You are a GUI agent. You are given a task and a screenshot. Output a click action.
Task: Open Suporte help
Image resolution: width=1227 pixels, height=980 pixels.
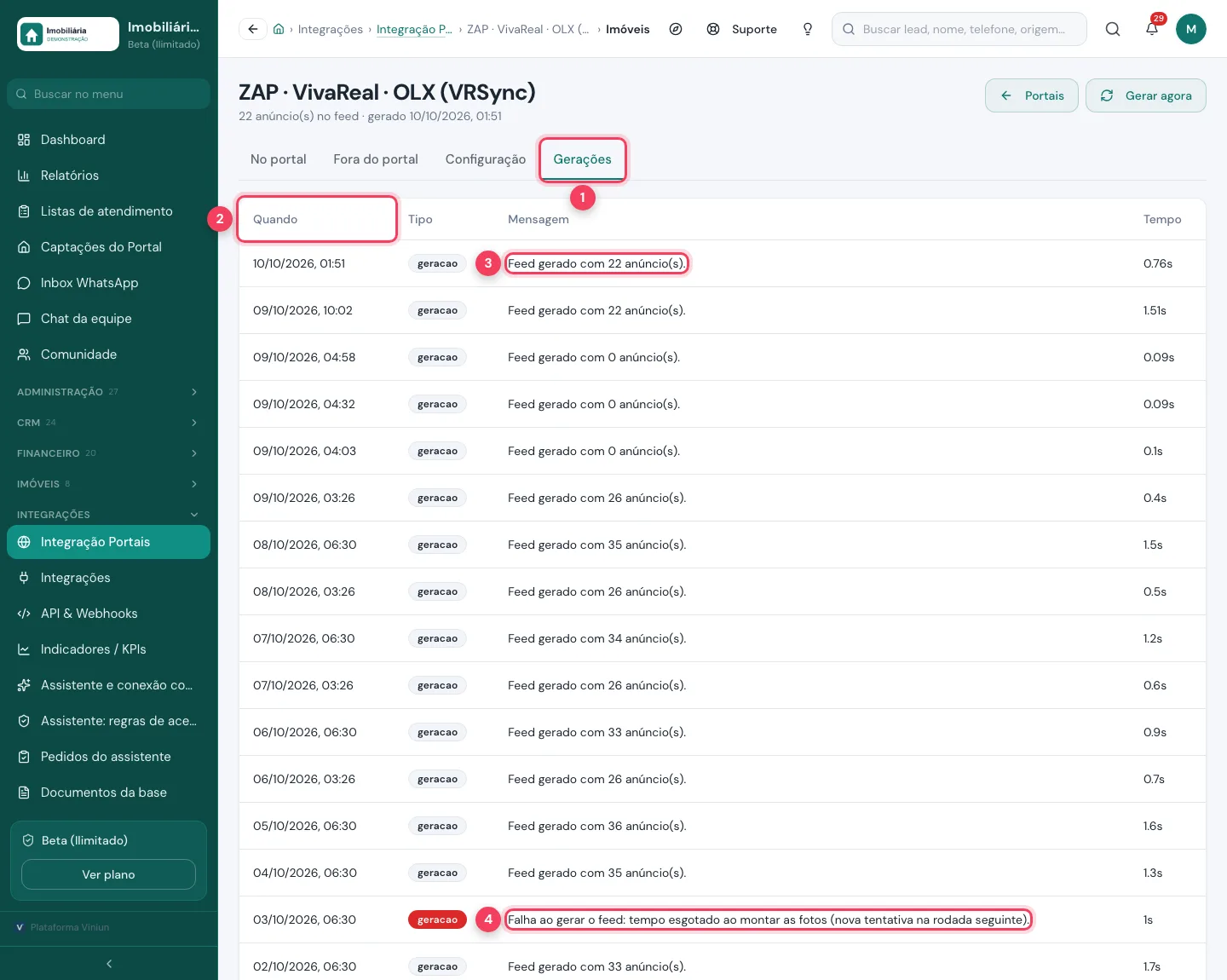point(742,29)
